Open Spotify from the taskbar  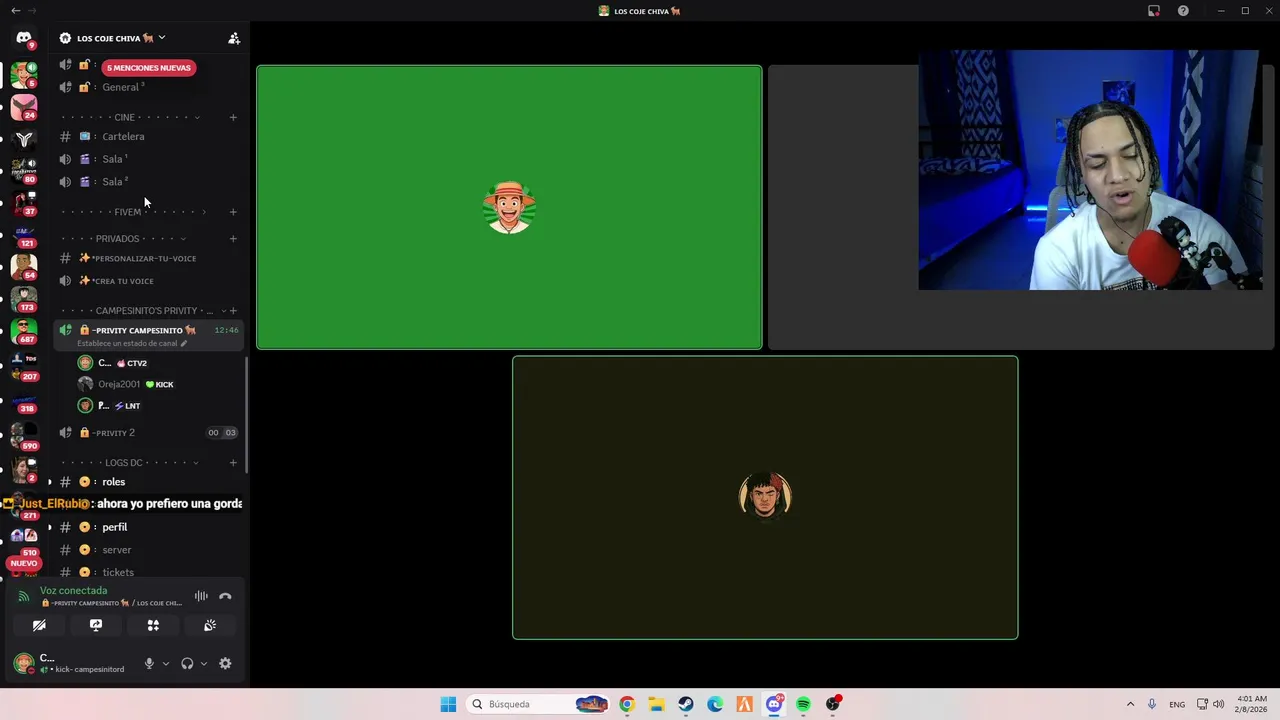tap(803, 704)
